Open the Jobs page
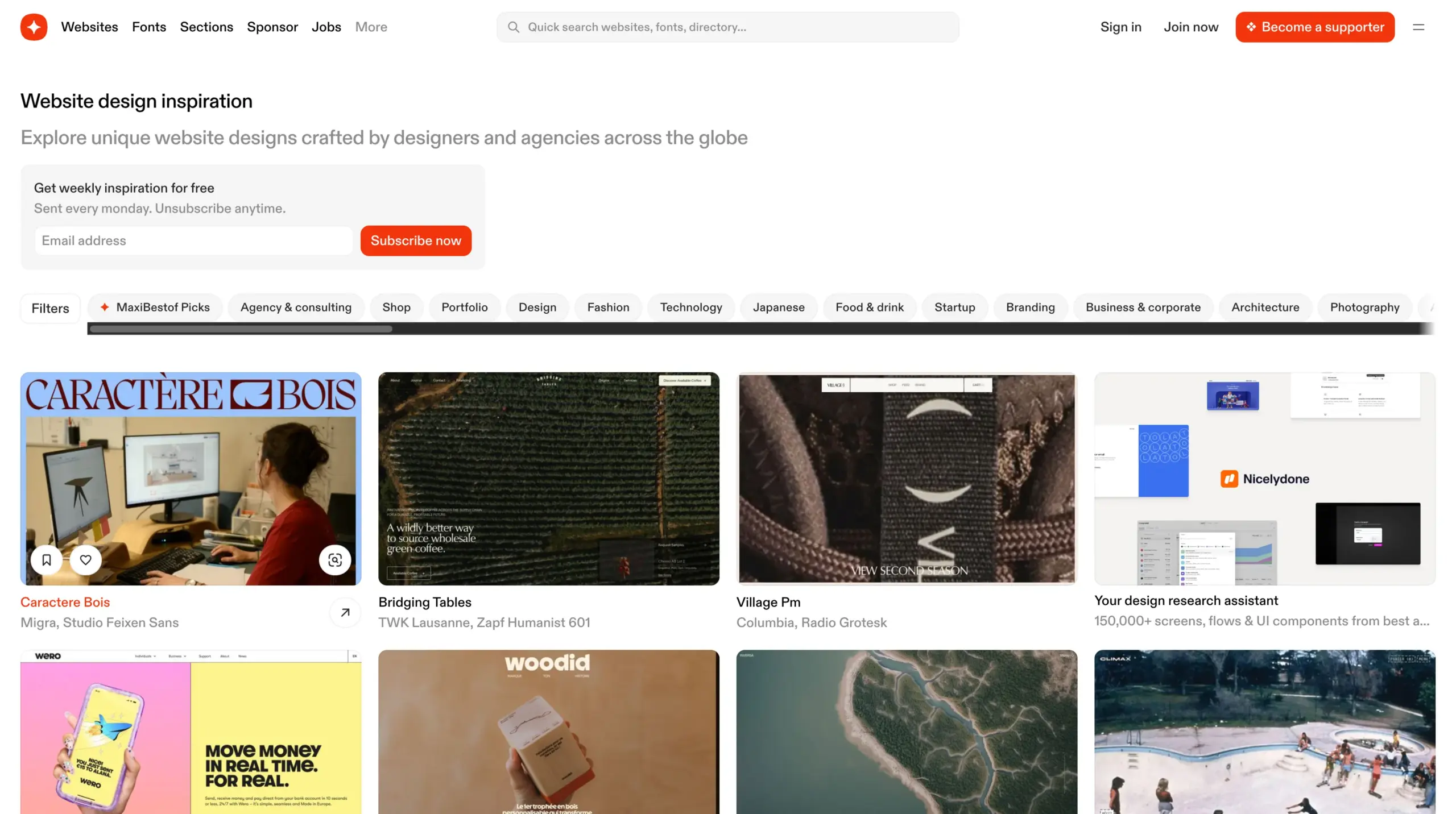 326,27
